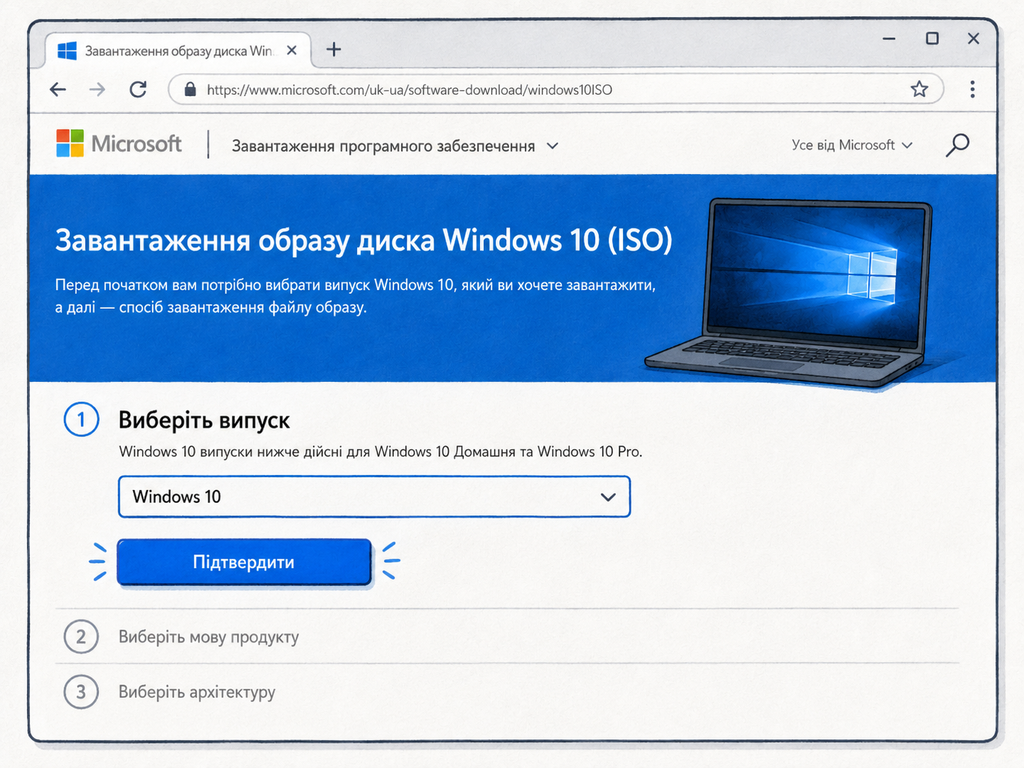1024x768 pixels.
Task: Close the browser window
Action: pos(973,39)
